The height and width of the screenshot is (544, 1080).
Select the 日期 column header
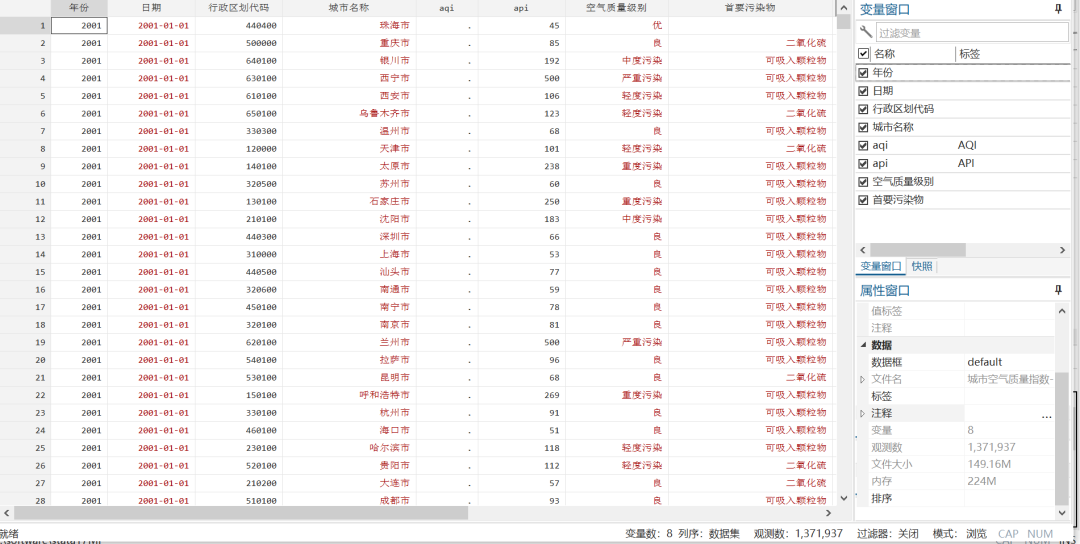[151, 8]
